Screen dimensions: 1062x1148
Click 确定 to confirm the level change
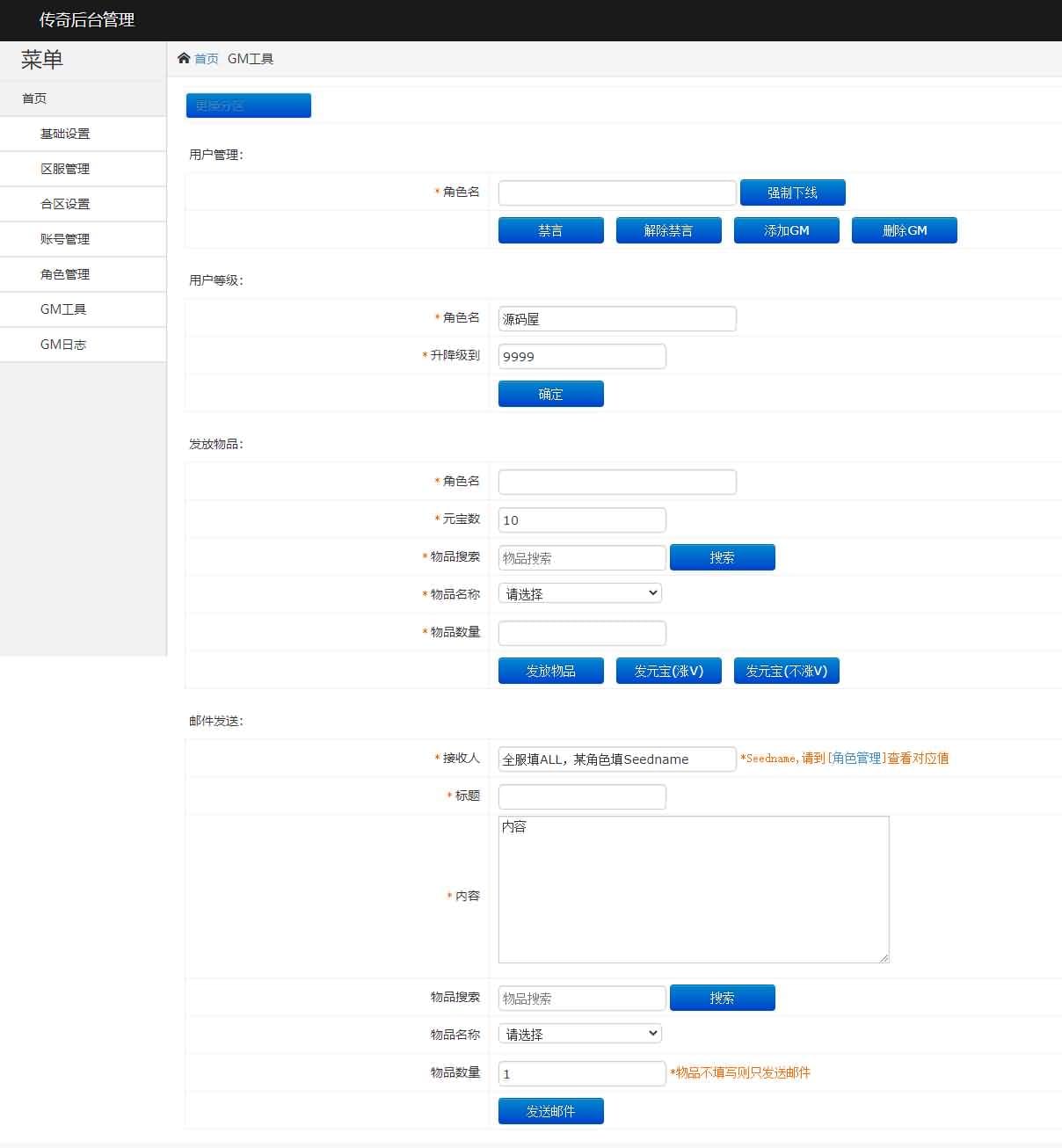click(x=550, y=394)
